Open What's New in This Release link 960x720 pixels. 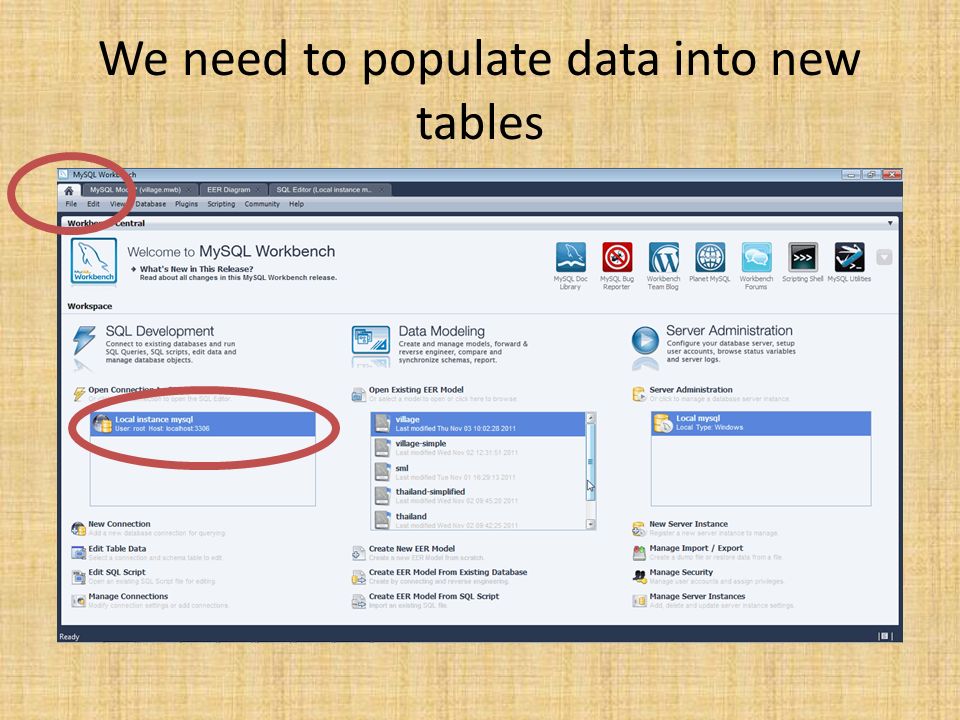click(197, 269)
